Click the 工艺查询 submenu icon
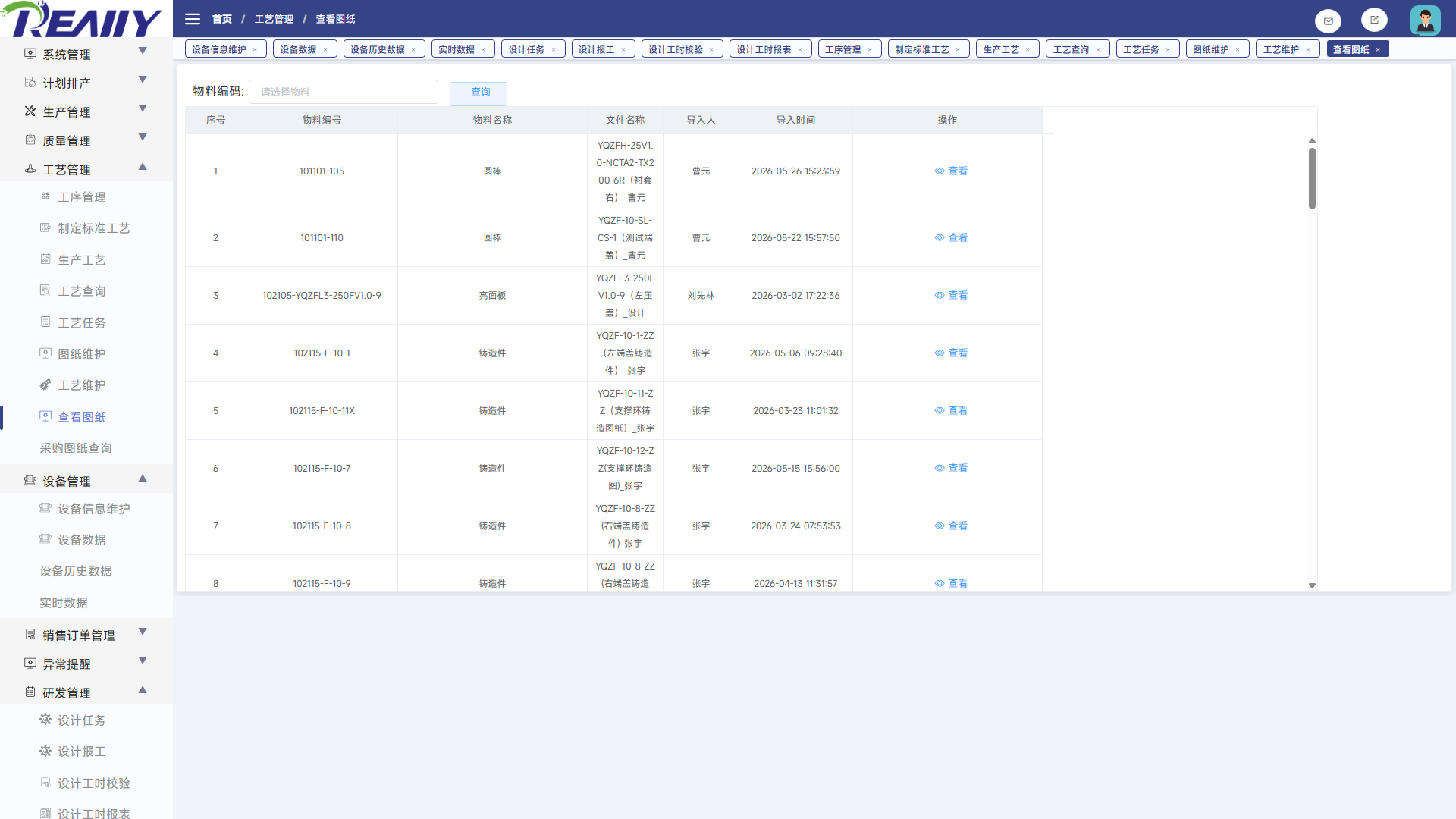Image resolution: width=1456 pixels, height=819 pixels. click(45, 290)
